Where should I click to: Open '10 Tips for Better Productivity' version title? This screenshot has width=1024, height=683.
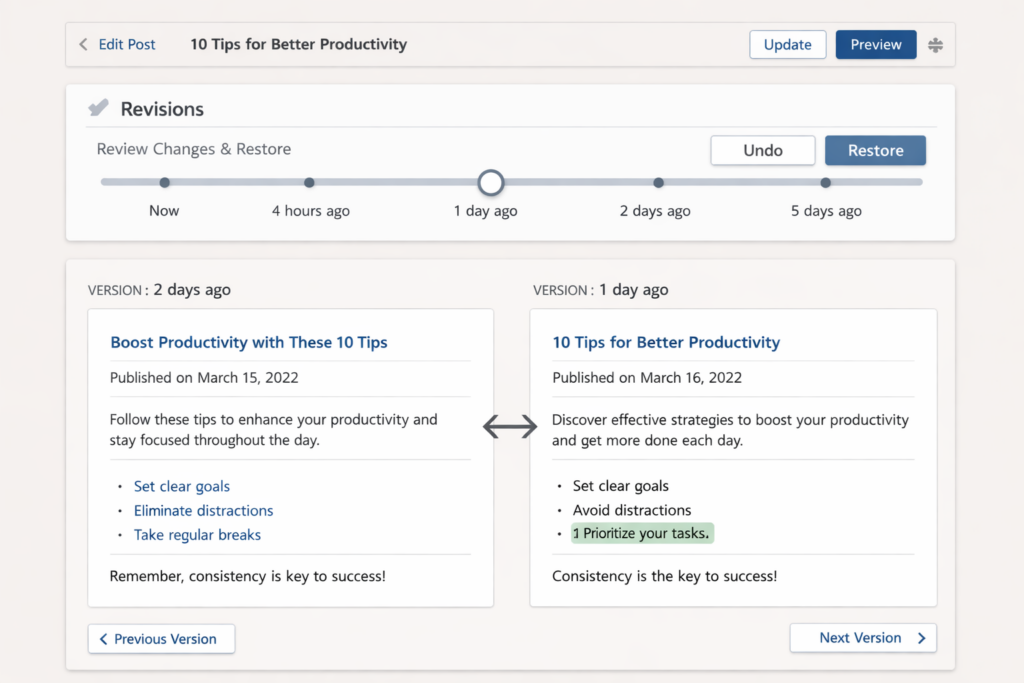click(x=666, y=342)
